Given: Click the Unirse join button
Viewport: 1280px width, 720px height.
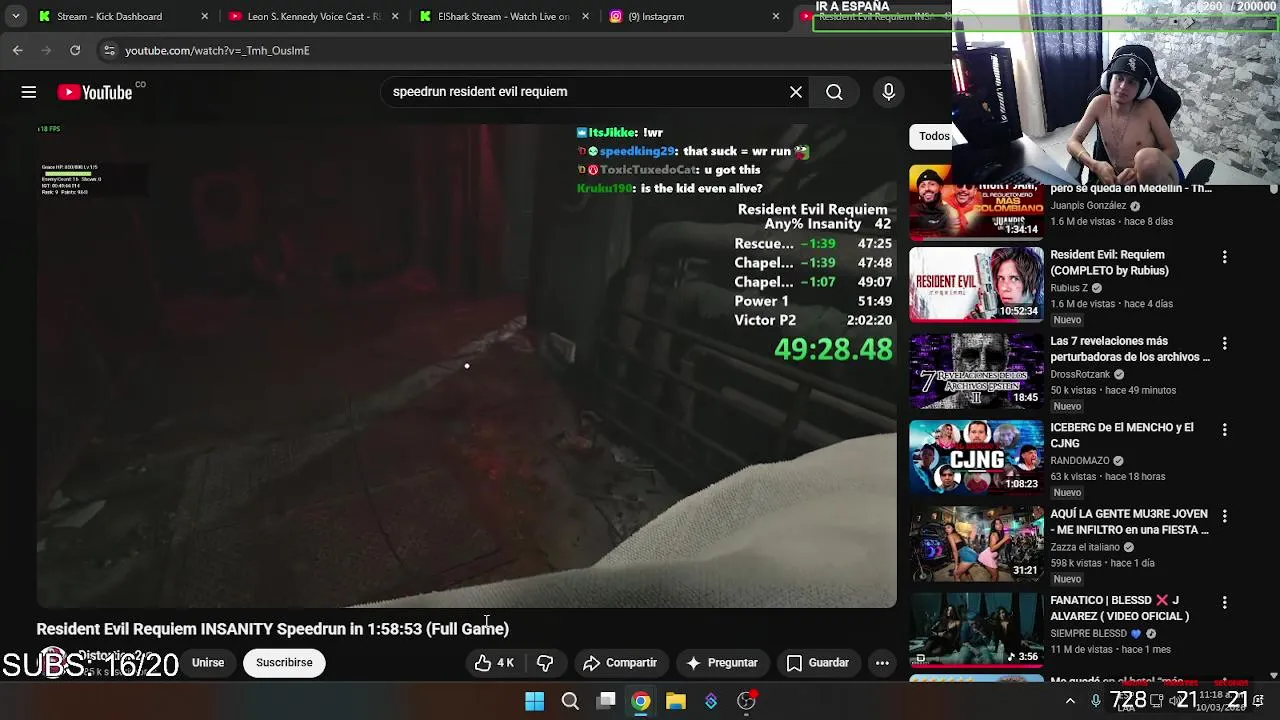Looking at the screenshot, I should point(208,663).
